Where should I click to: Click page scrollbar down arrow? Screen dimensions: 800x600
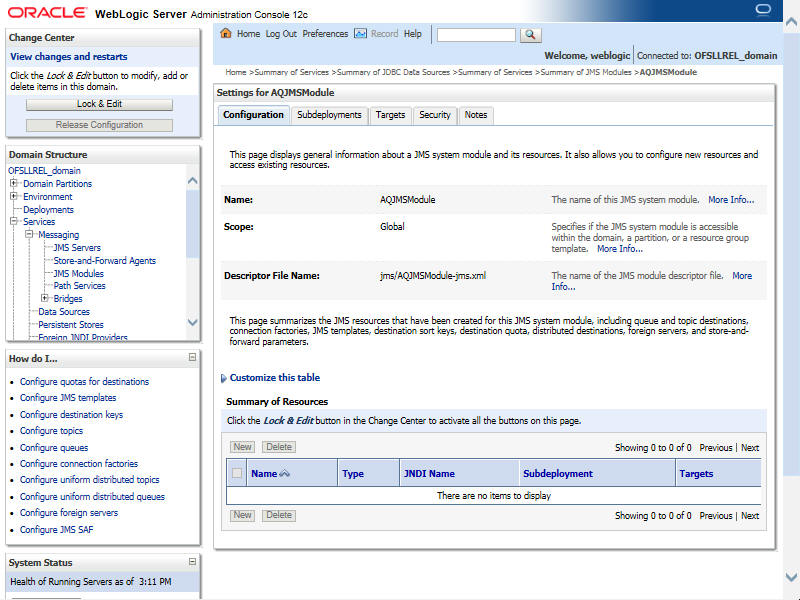pos(791,577)
